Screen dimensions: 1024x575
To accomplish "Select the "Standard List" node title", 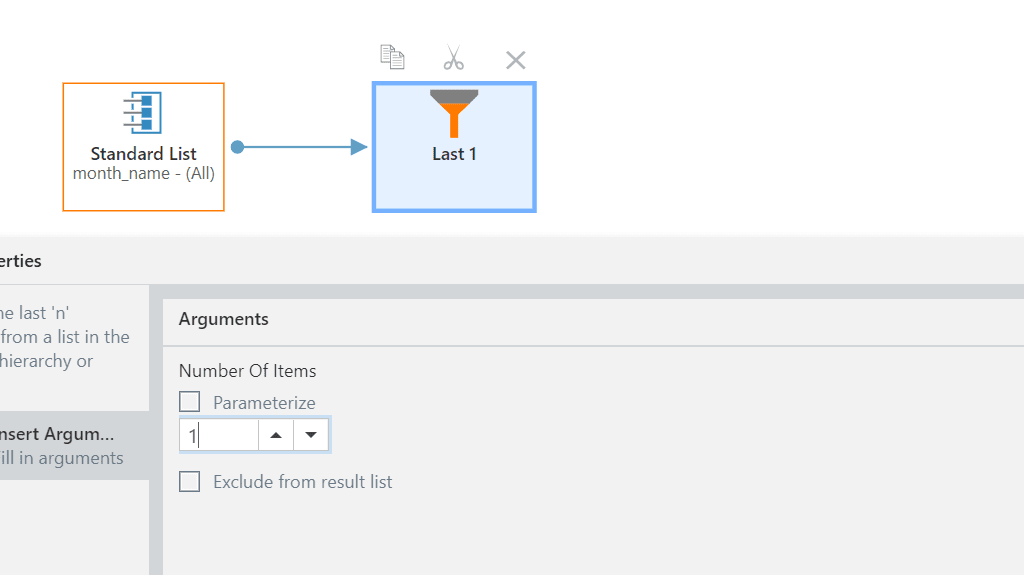I will (x=143, y=154).
